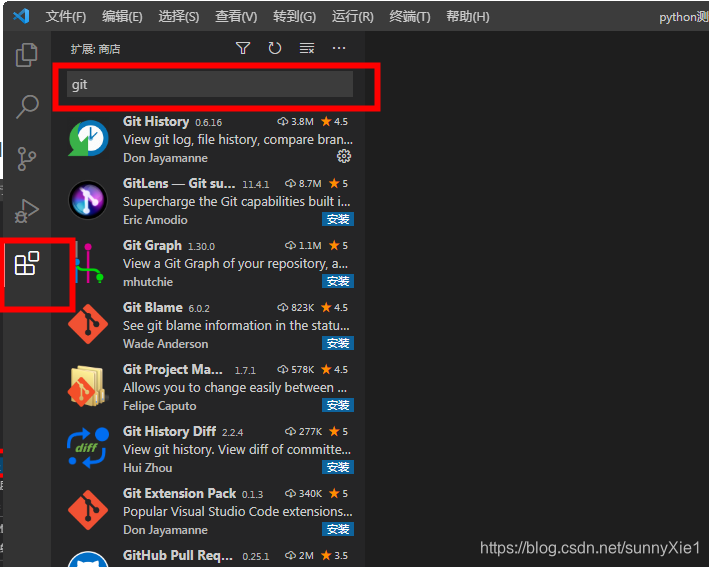The height and width of the screenshot is (567, 709).
Task: Click publisher name Felipe Caputo
Action: 160,406
